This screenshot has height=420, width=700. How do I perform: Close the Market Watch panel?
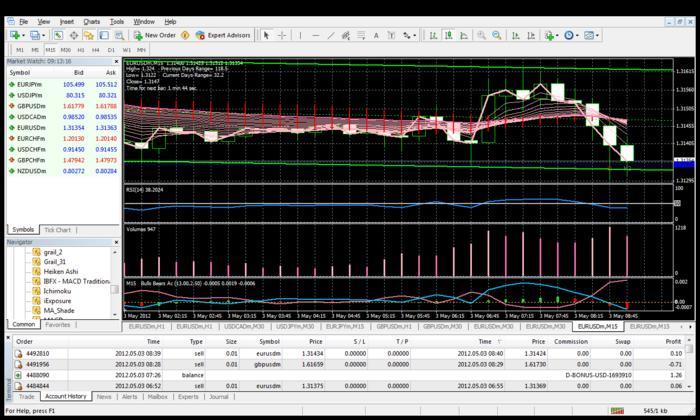117,62
